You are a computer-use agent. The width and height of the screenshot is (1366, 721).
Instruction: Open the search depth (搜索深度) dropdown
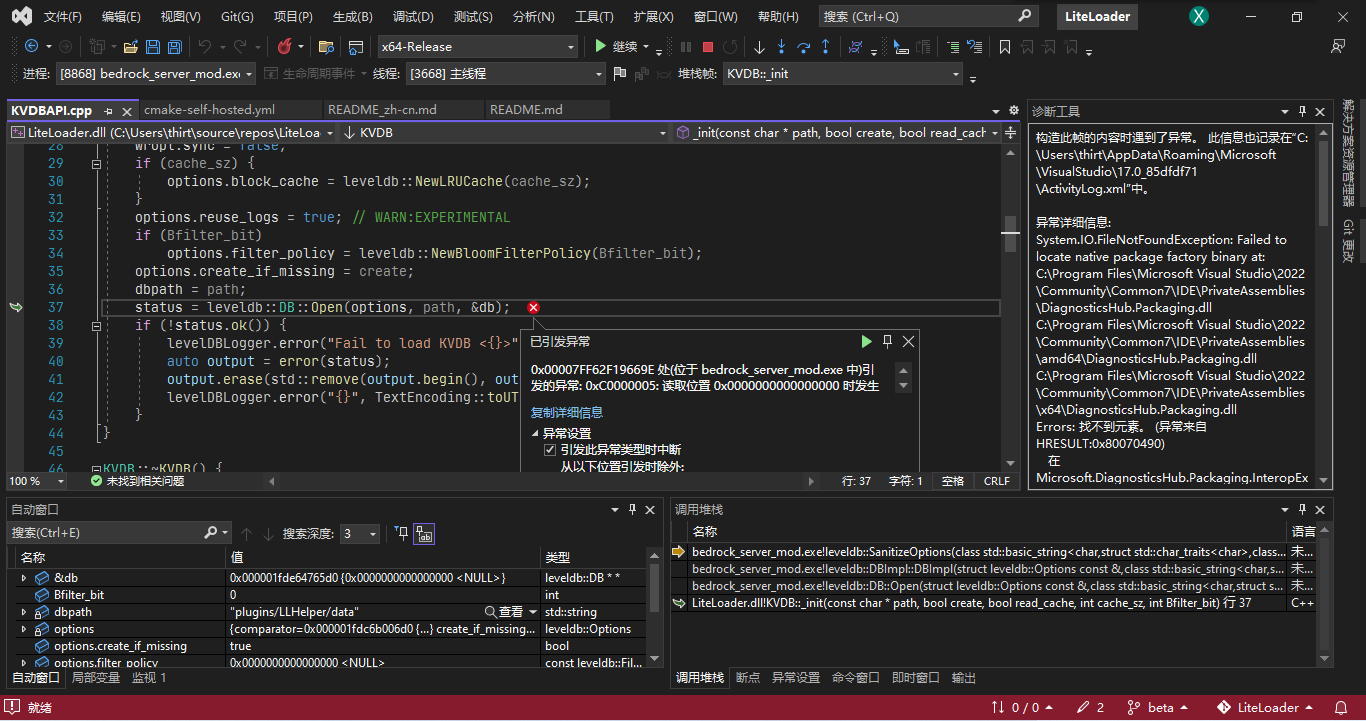point(360,533)
